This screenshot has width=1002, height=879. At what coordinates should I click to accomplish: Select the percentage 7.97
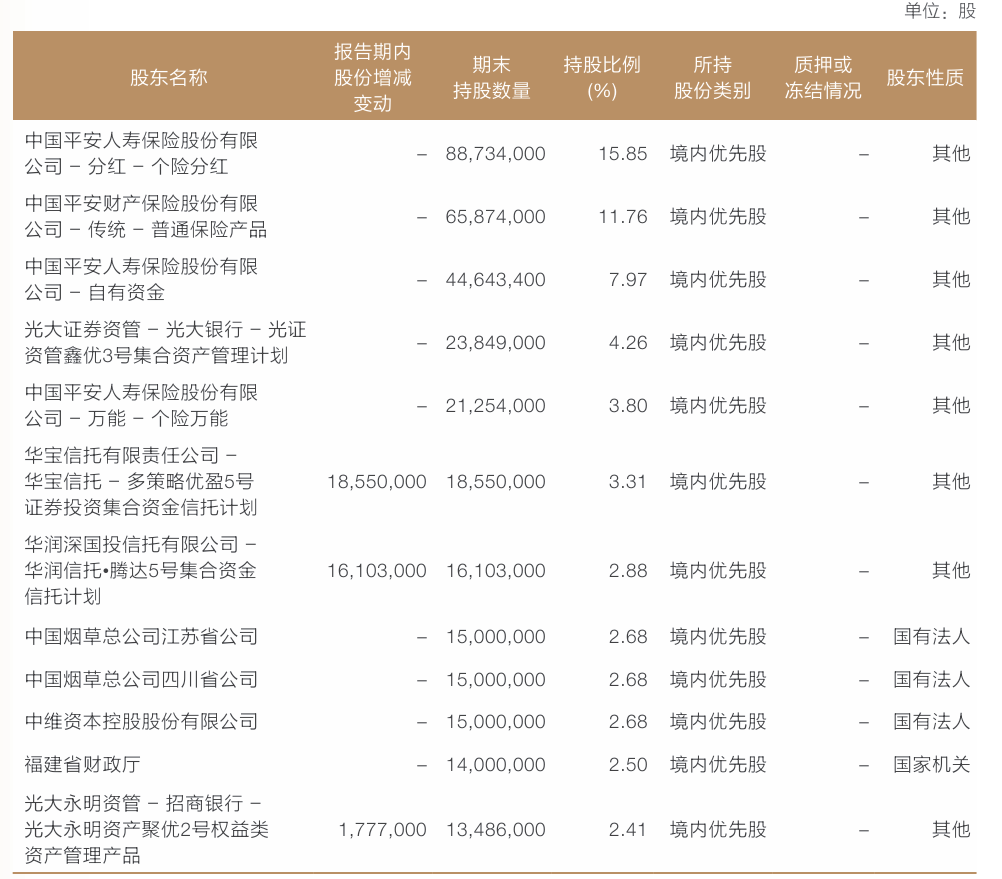628,280
